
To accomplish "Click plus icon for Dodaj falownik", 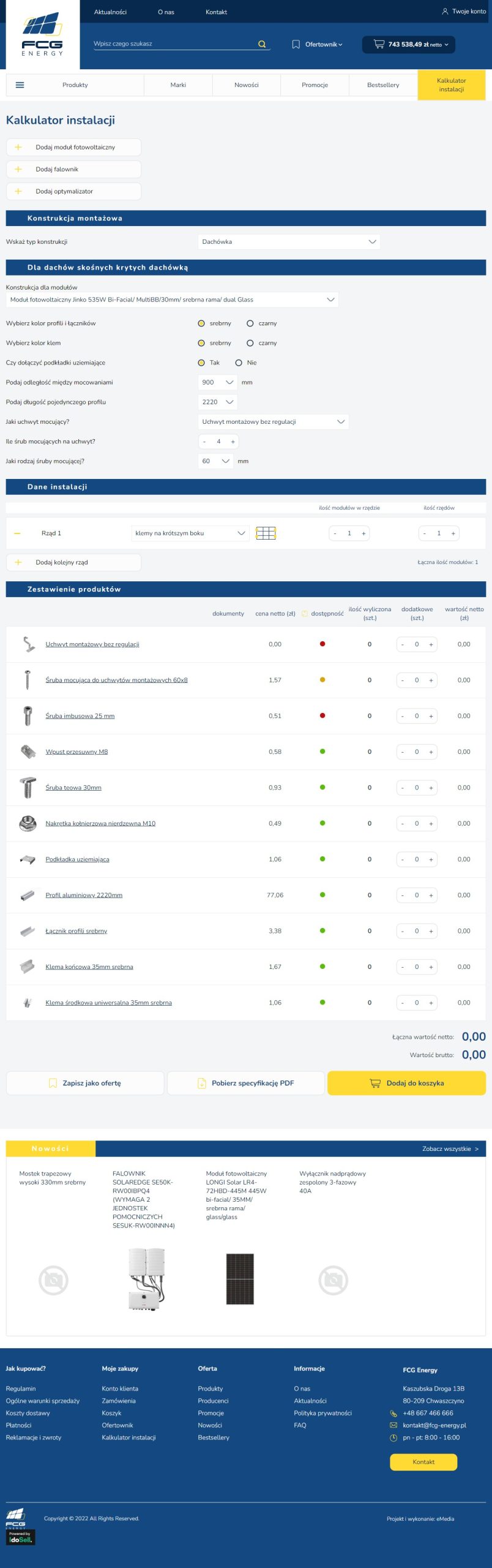I will (x=18, y=169).
